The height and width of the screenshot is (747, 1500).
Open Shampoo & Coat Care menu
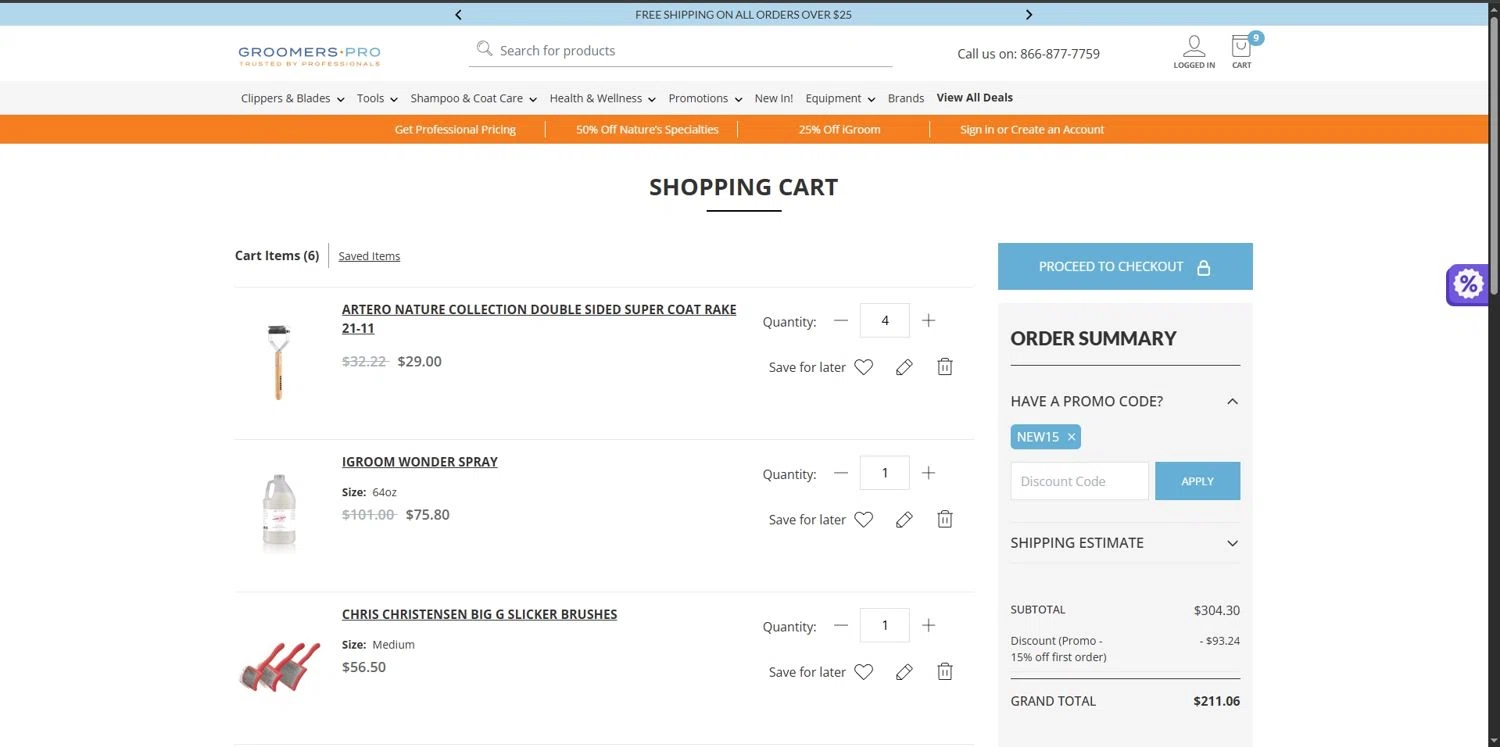coord(473,98)
